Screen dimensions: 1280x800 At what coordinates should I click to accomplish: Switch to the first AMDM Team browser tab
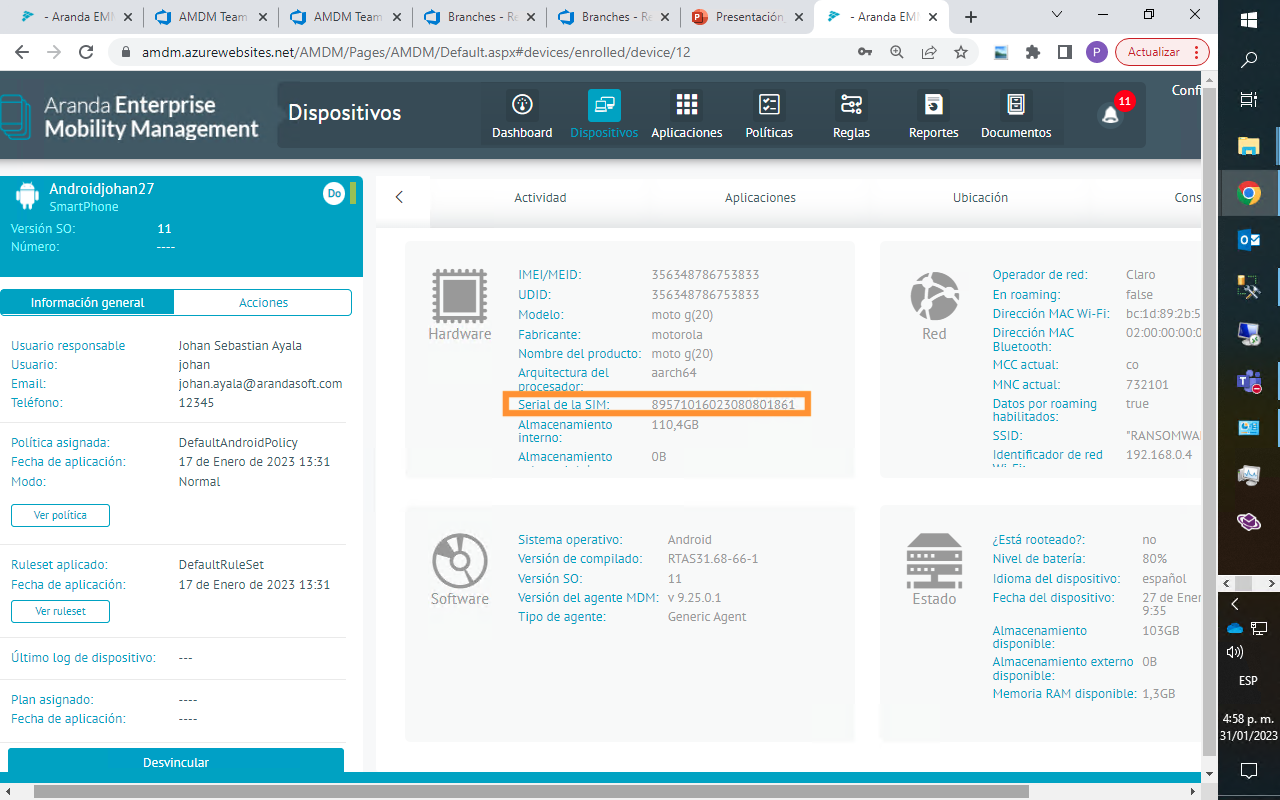pyautogui.click(x=209, y=17)
